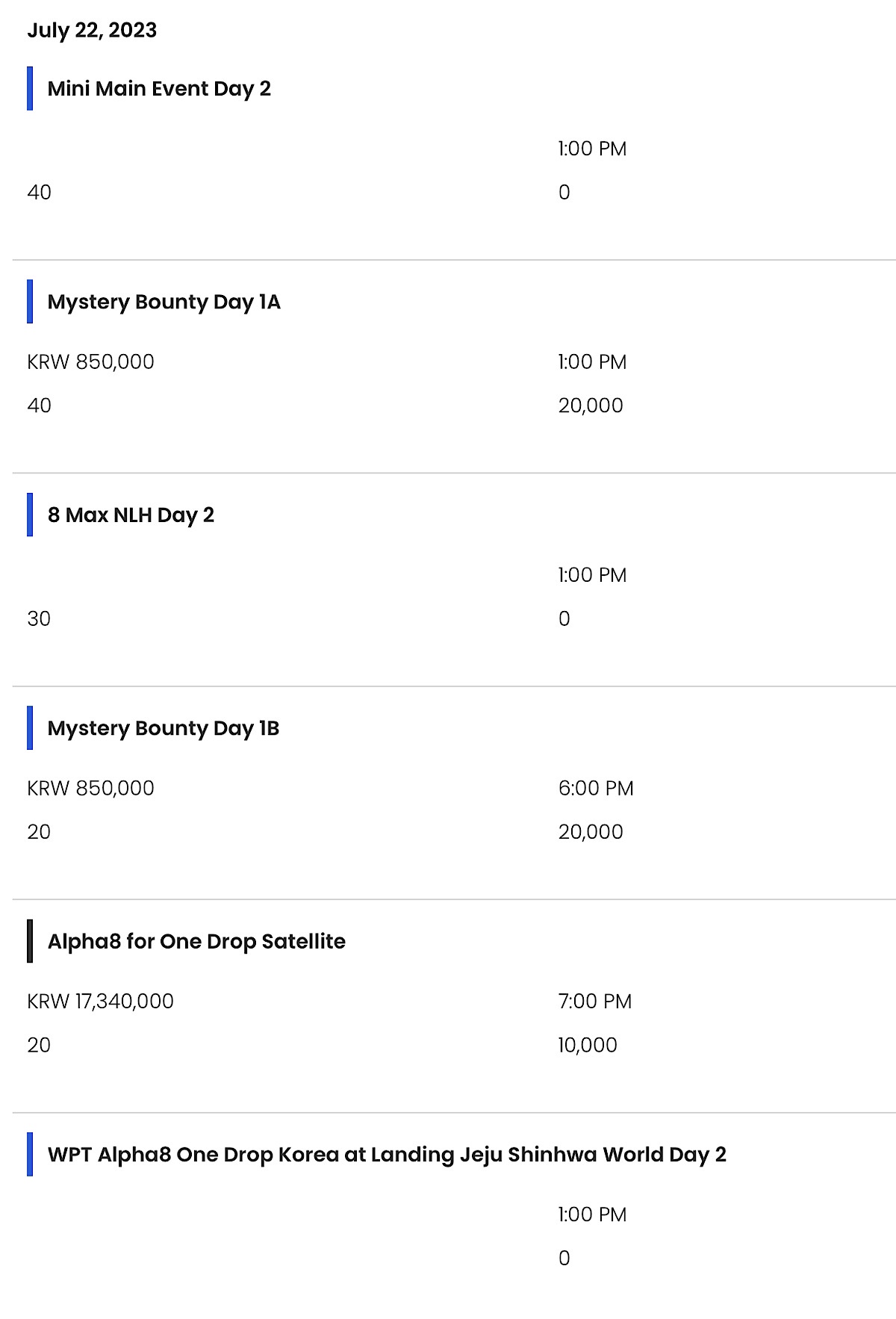Screen dimensions: 896x1319
Task: Click the July 22, 2023 date heading
Action: (92, 31)
